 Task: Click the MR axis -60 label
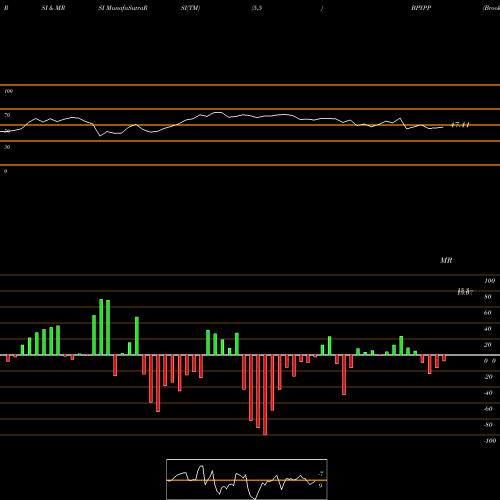tap(488, 409)
